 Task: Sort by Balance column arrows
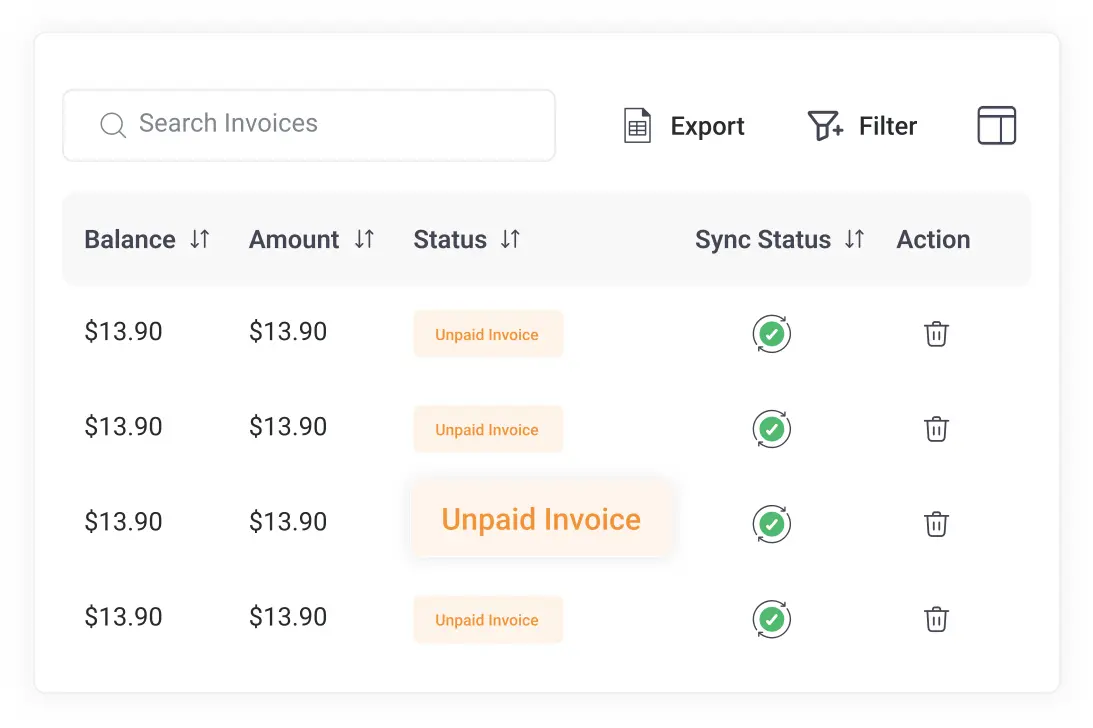click(200, 240)
